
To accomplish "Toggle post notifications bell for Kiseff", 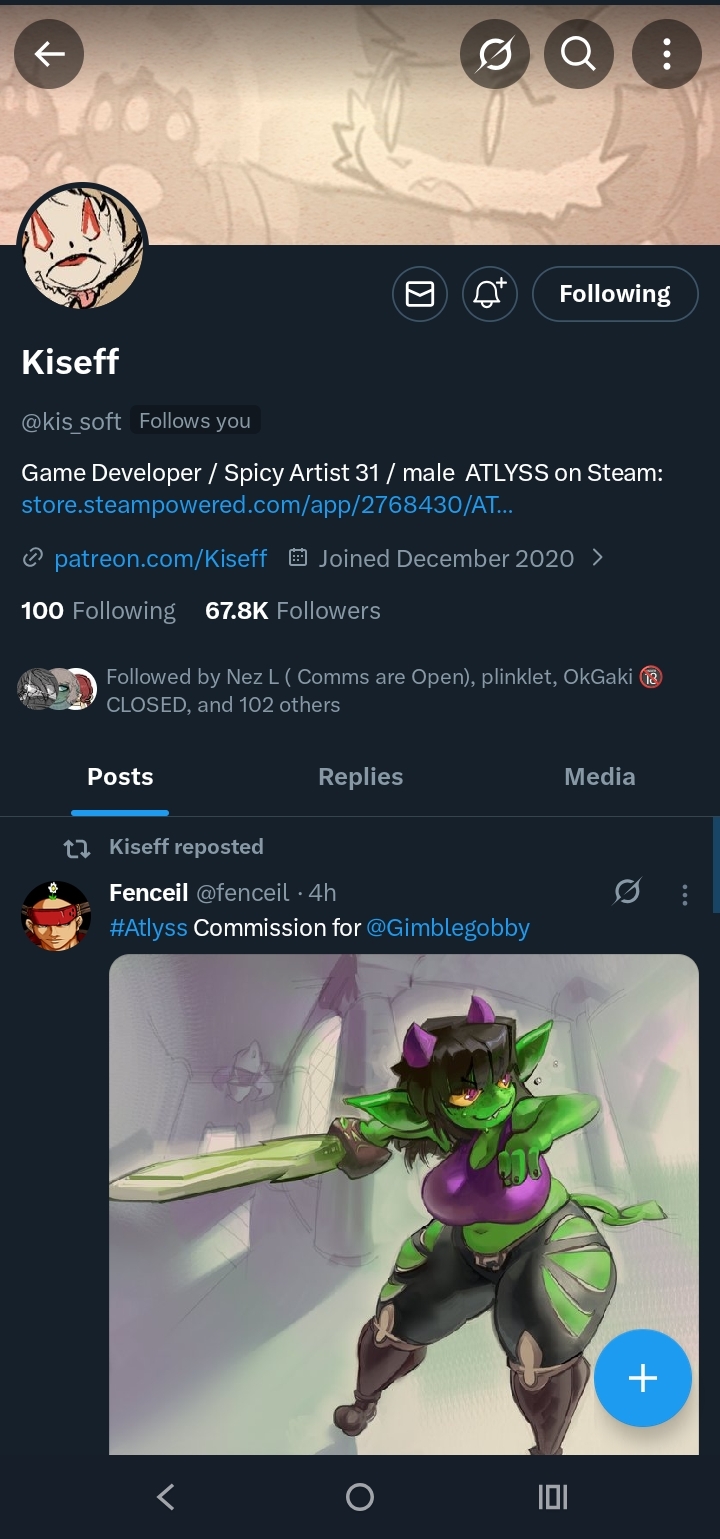I will (489, 294).
